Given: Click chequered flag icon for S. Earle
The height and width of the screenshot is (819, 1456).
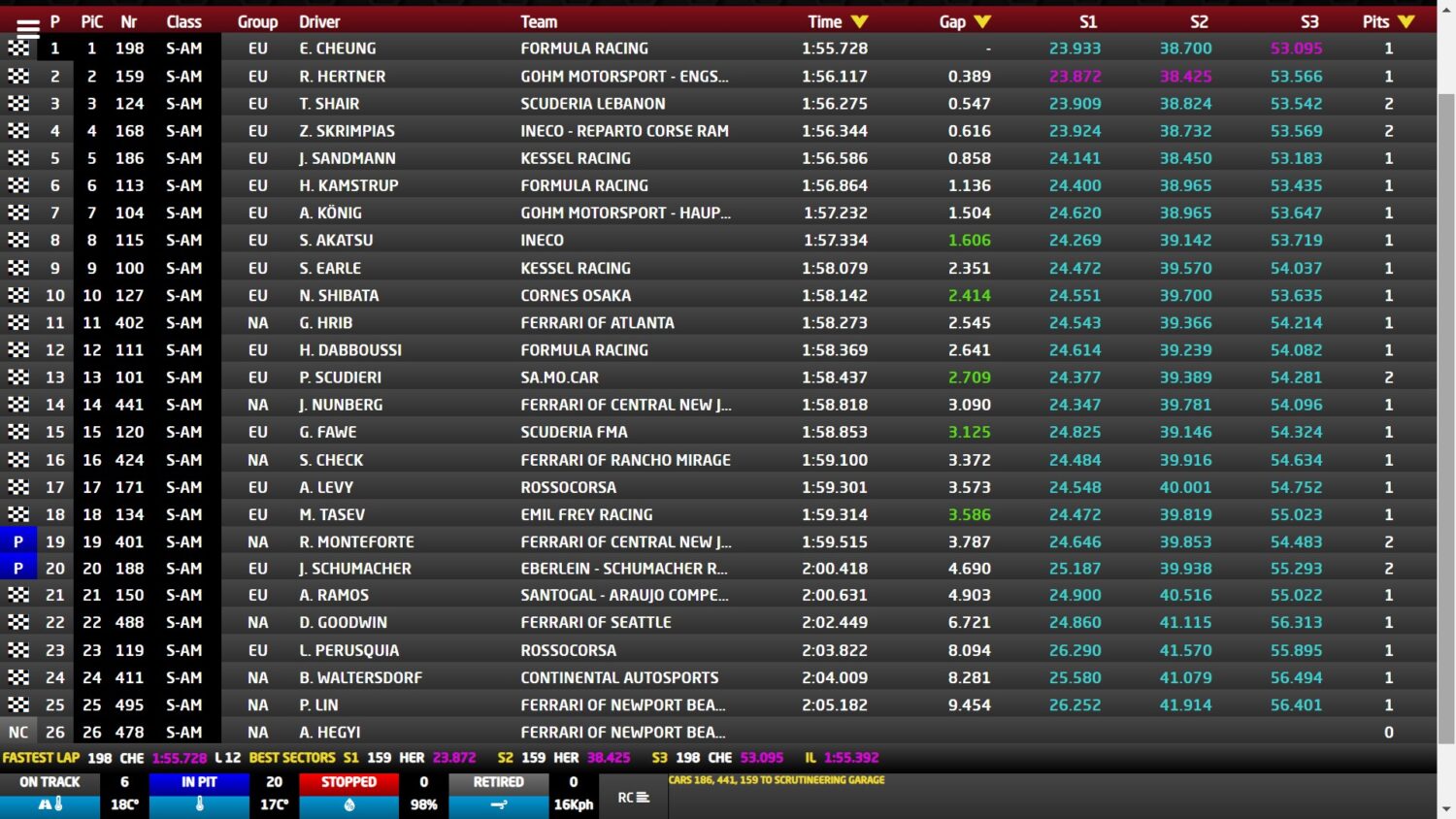Looking at the screenshot, I should tap(18, 267).
